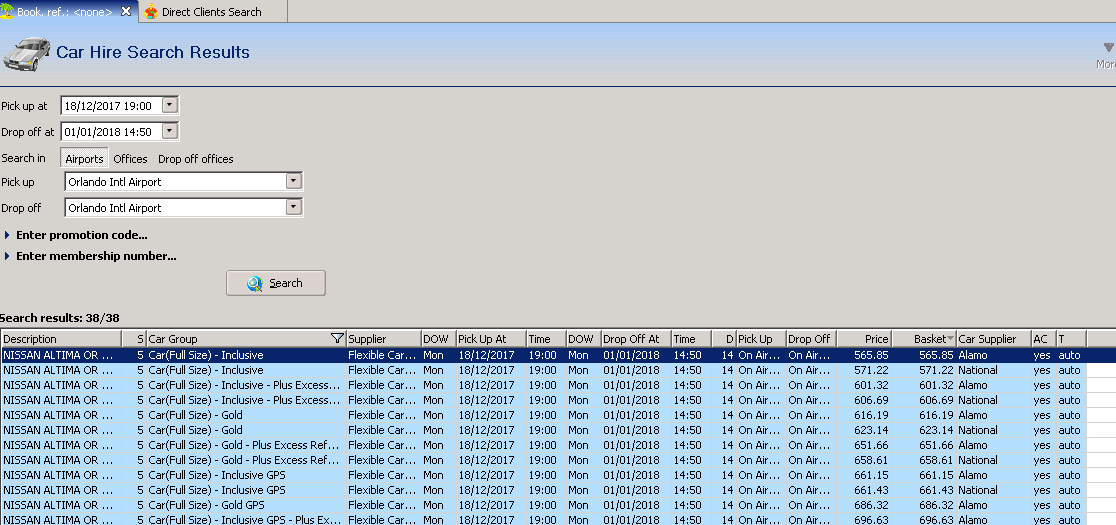Sort by AC column header
1116x525 pixels.
tap(1043, 339)
